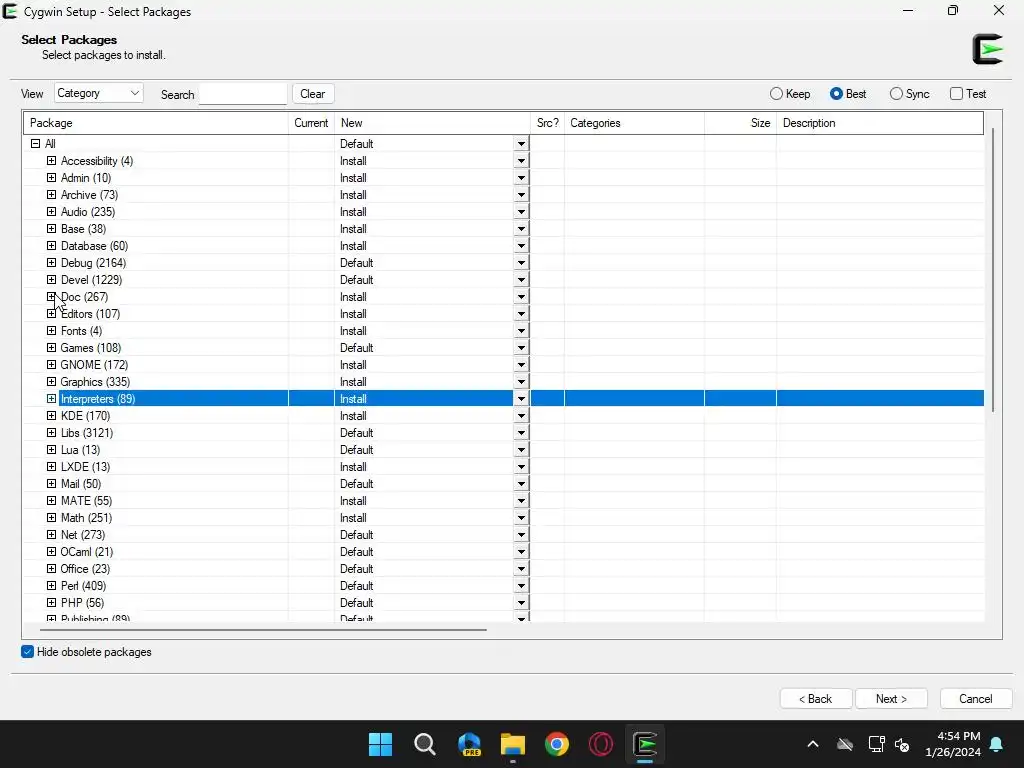Click the New column header
The width and height of the screenshot is (1024, 768).
click(x=432, y=123)
